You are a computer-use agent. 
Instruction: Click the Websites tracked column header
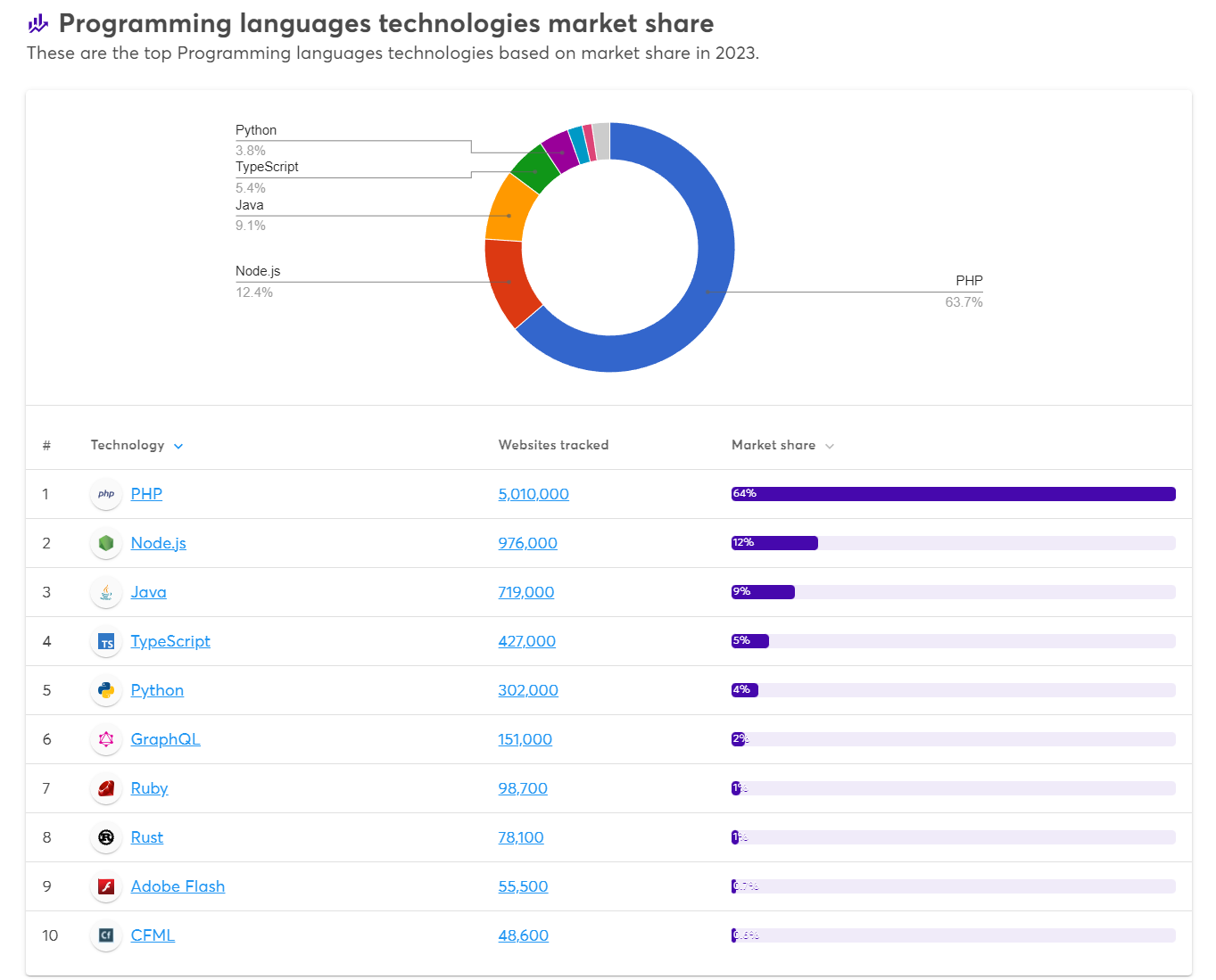pyautogui.click(x=553, y=445)
